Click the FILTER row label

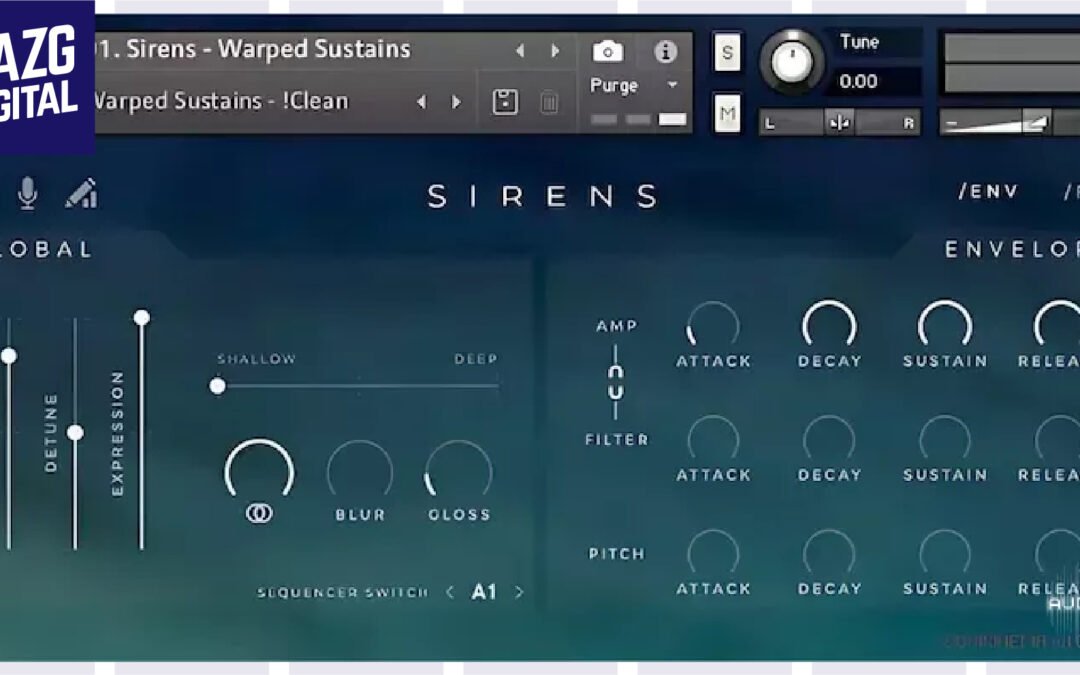[616, 439]
